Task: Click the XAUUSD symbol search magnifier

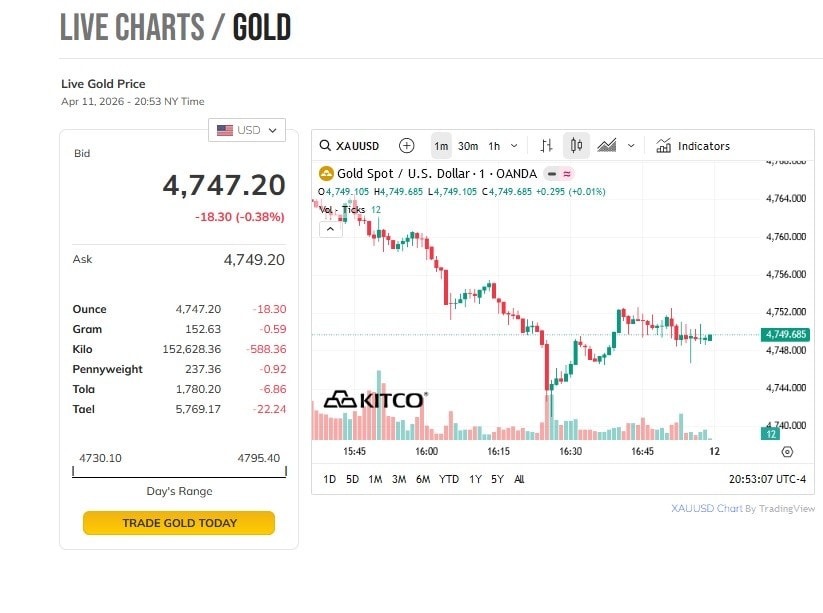Action: pyautogui.click(x=325, y=146)
